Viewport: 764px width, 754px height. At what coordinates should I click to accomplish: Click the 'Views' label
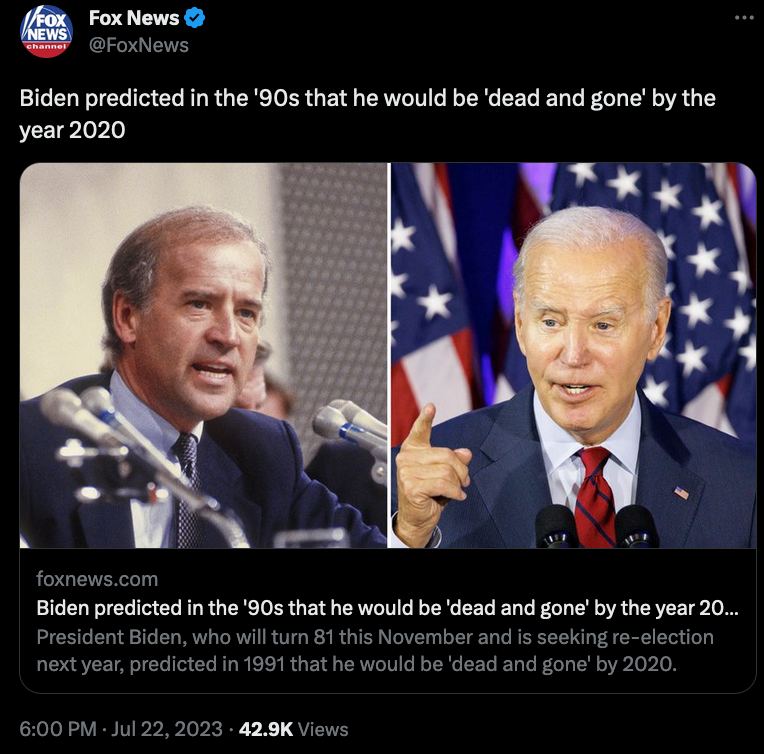point(323,729)
